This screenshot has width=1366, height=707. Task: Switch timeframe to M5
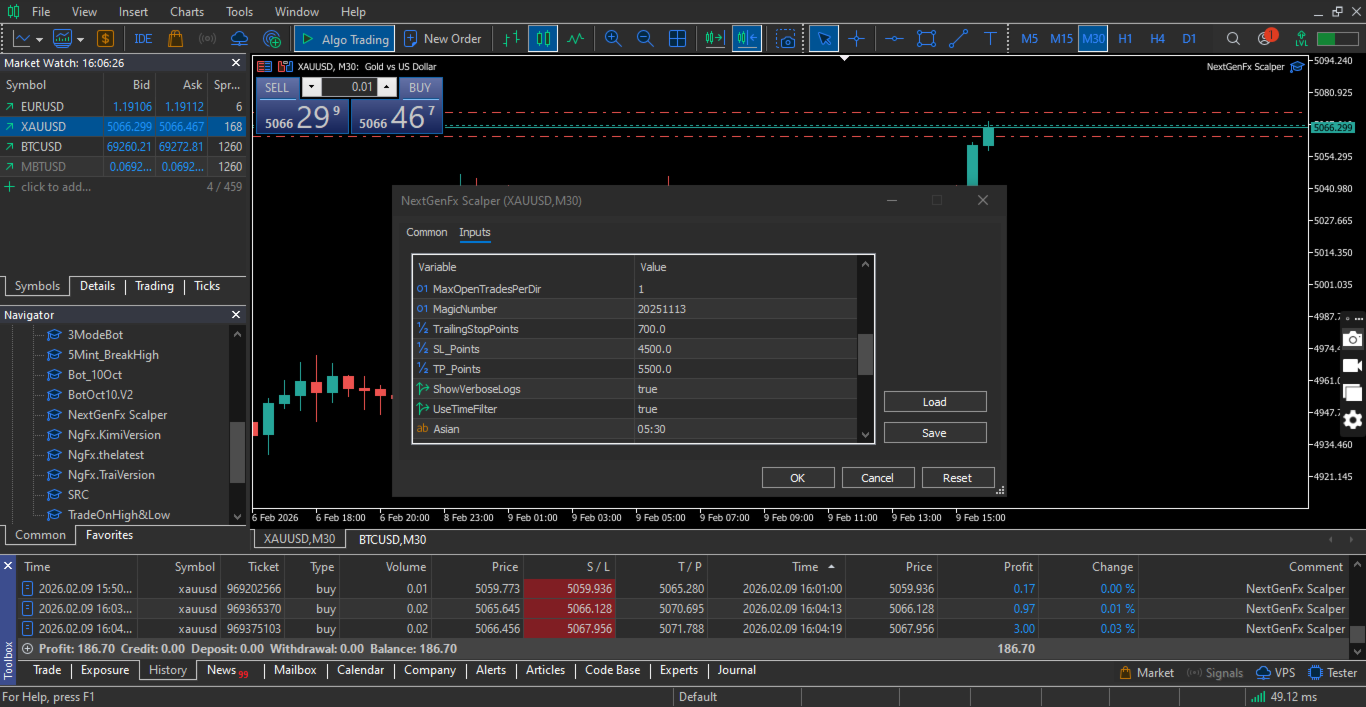[x=1029, y=39]
